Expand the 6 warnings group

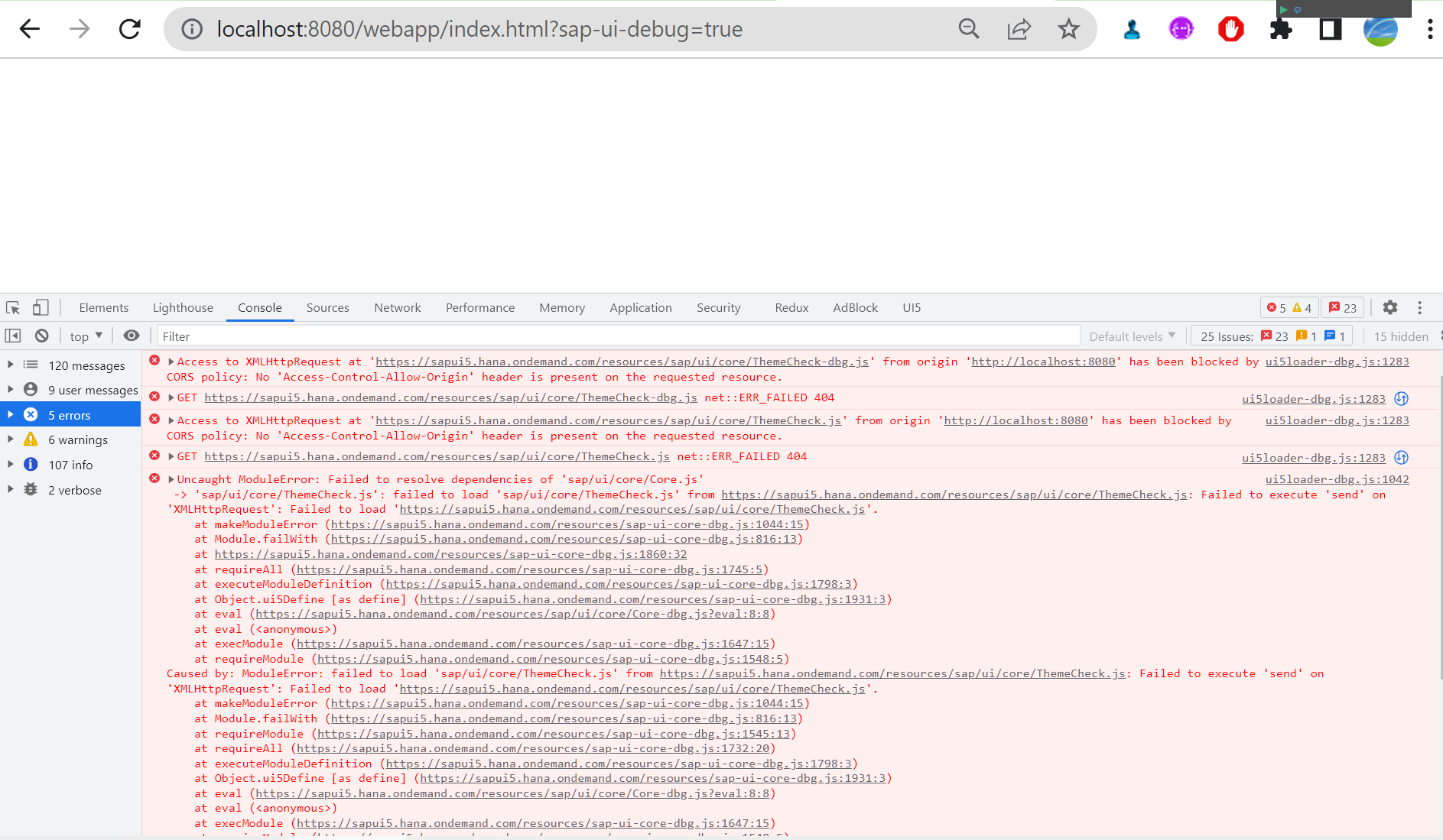coord(10,439)
